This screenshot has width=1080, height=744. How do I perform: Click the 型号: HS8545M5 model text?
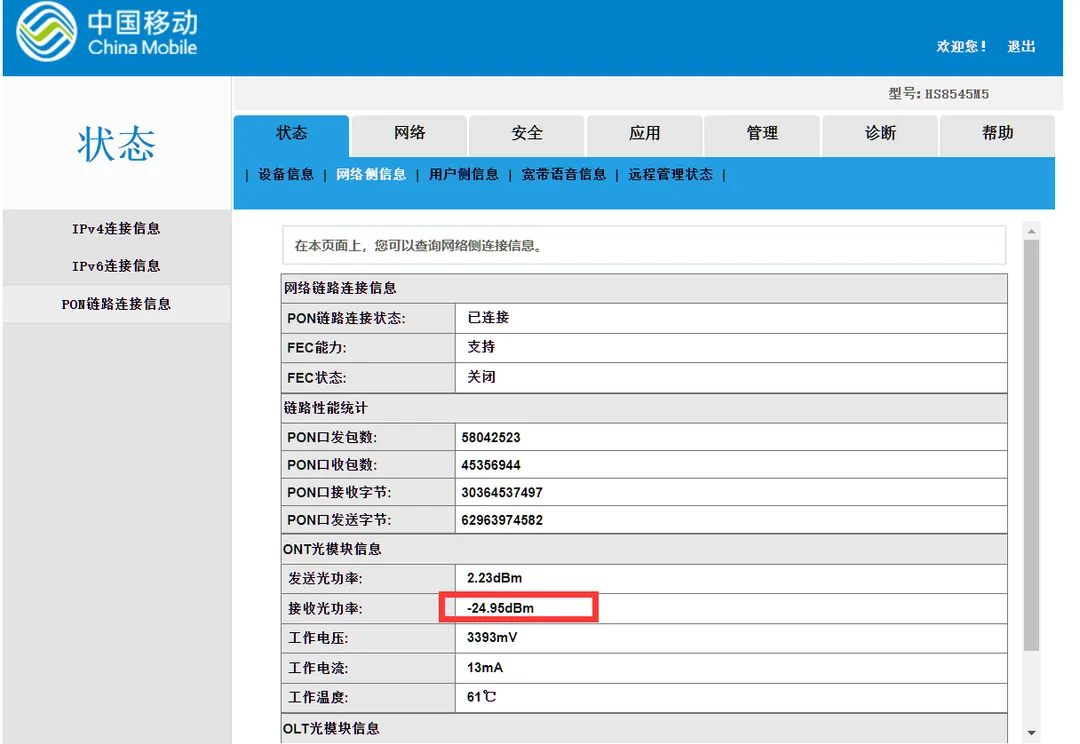(938, 94)
